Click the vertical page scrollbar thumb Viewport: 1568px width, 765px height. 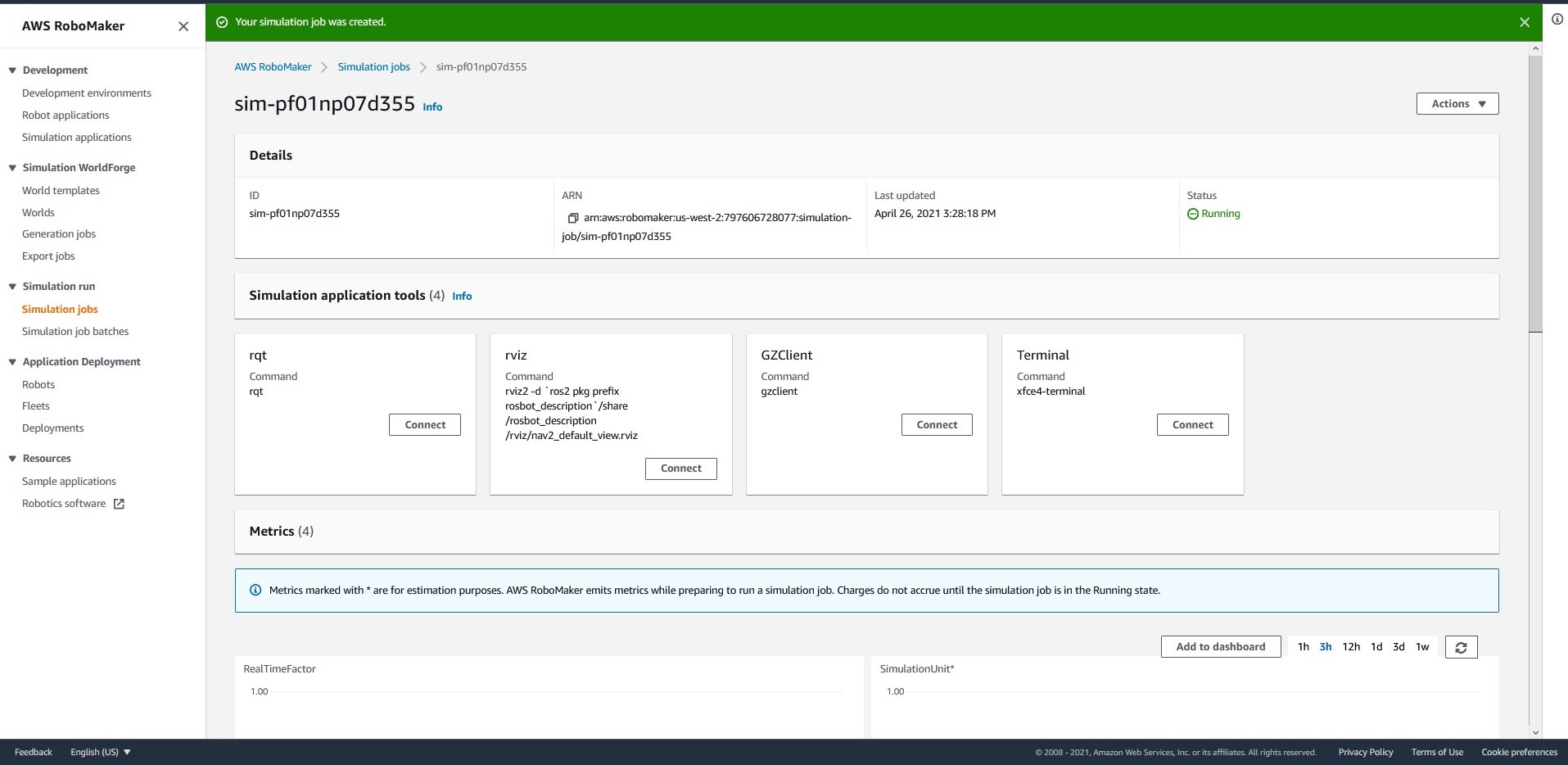[x=1535, y=193]
